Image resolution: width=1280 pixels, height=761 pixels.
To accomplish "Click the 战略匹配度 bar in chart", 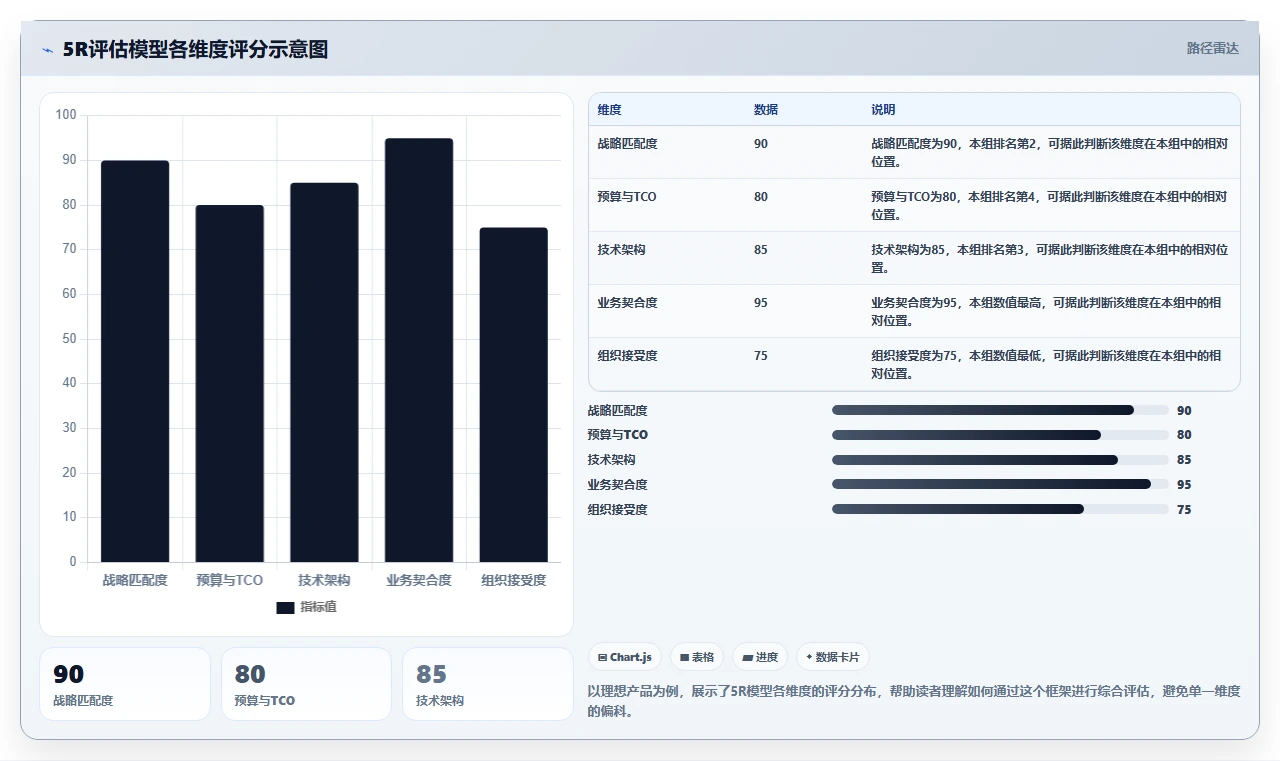I will (x=135, y=361).
